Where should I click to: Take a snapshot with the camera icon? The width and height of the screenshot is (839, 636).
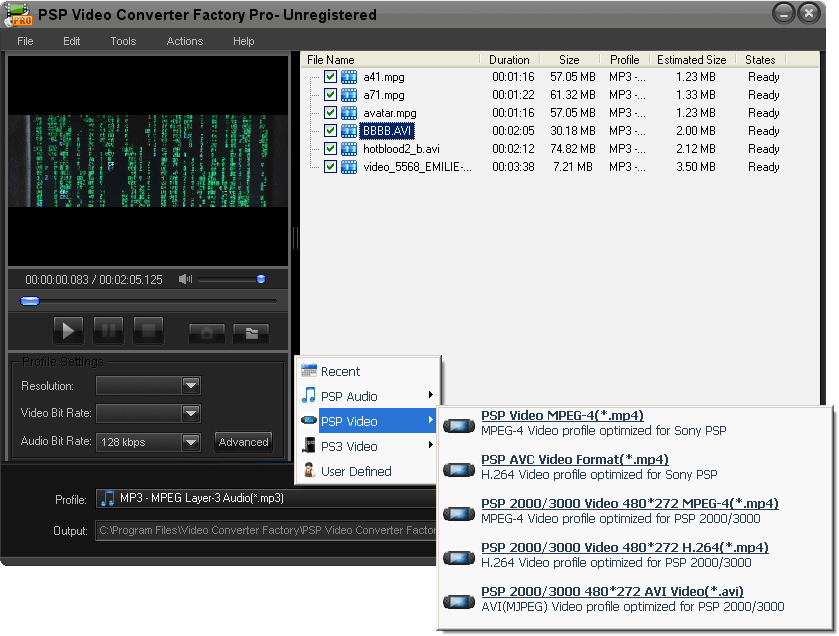tap(207, 333)
